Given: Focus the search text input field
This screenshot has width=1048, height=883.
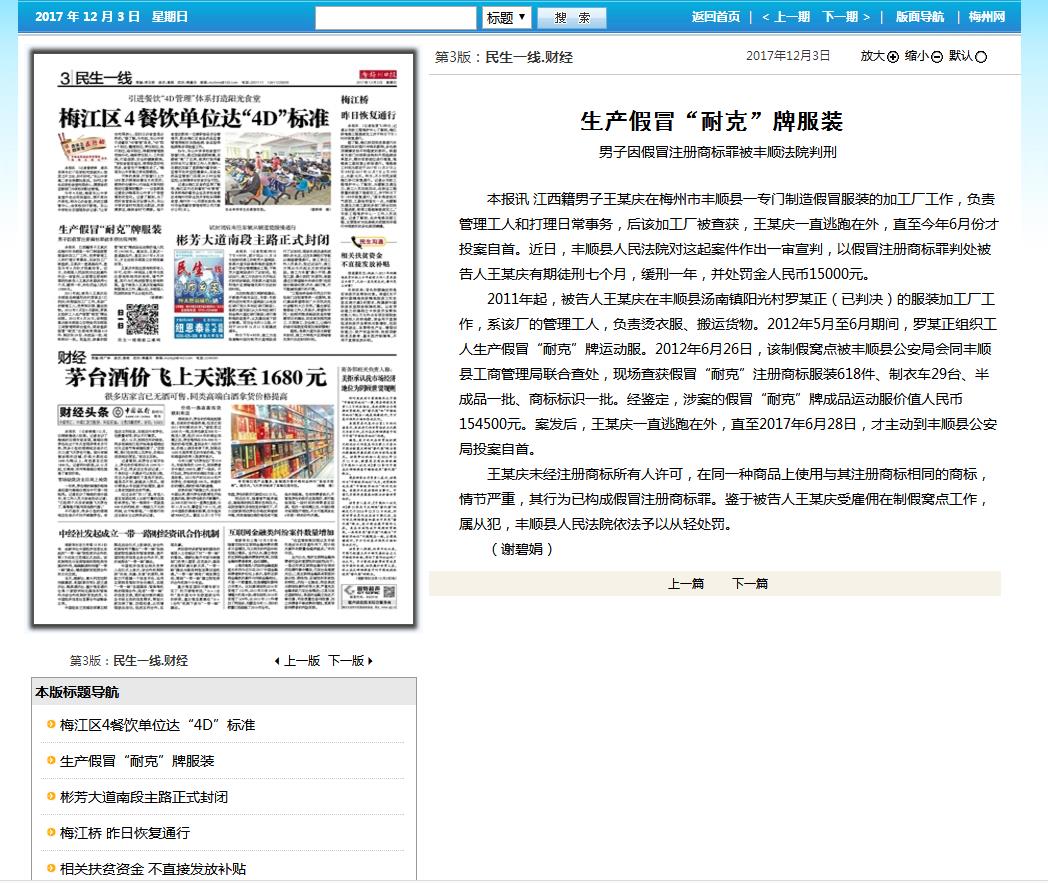Looking at the screenshot, I should pos(396,17).
